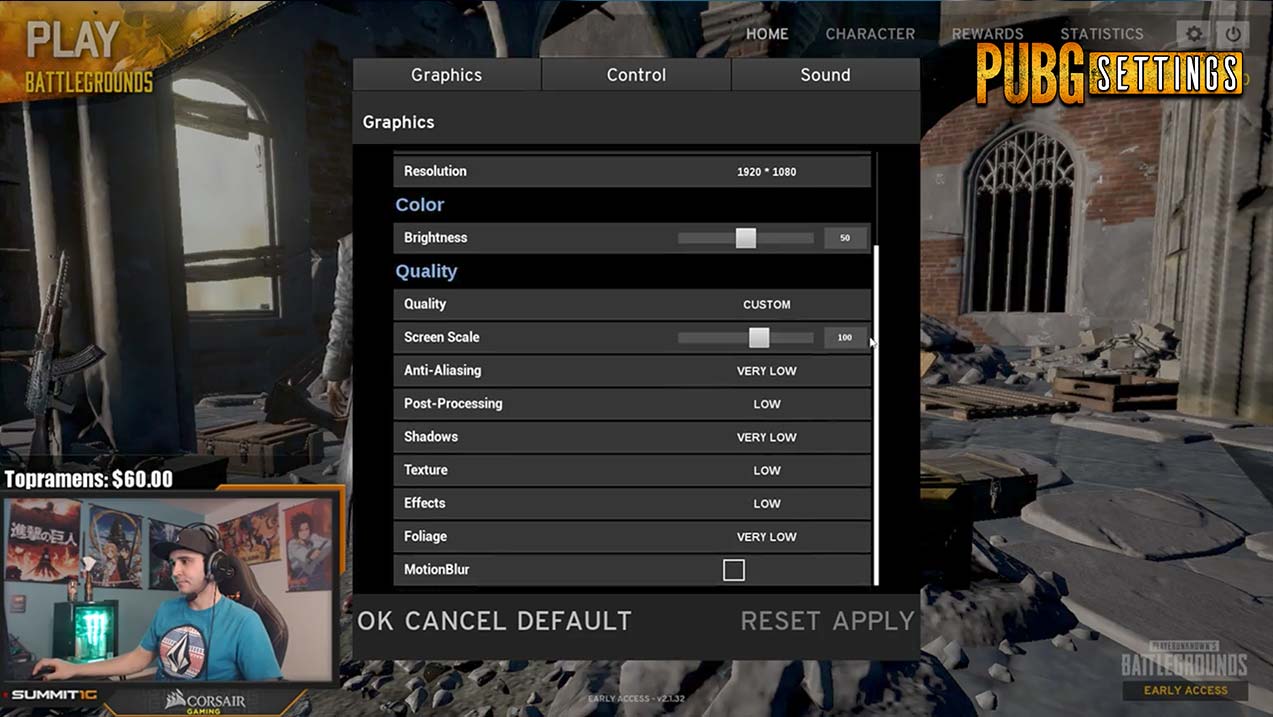The image size is (1273, 717).
Task: Open the Texture LOW selector
Action: click(x=767, y=470)
